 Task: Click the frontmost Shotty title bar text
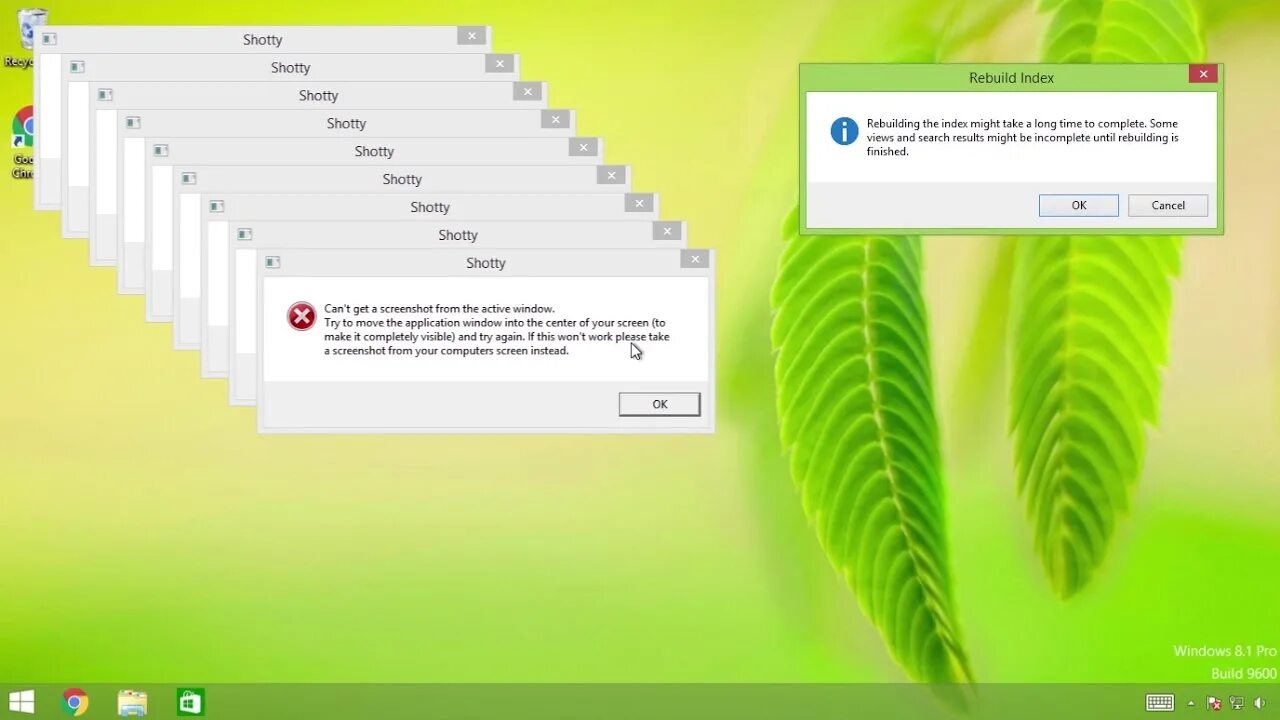[486, 263]
